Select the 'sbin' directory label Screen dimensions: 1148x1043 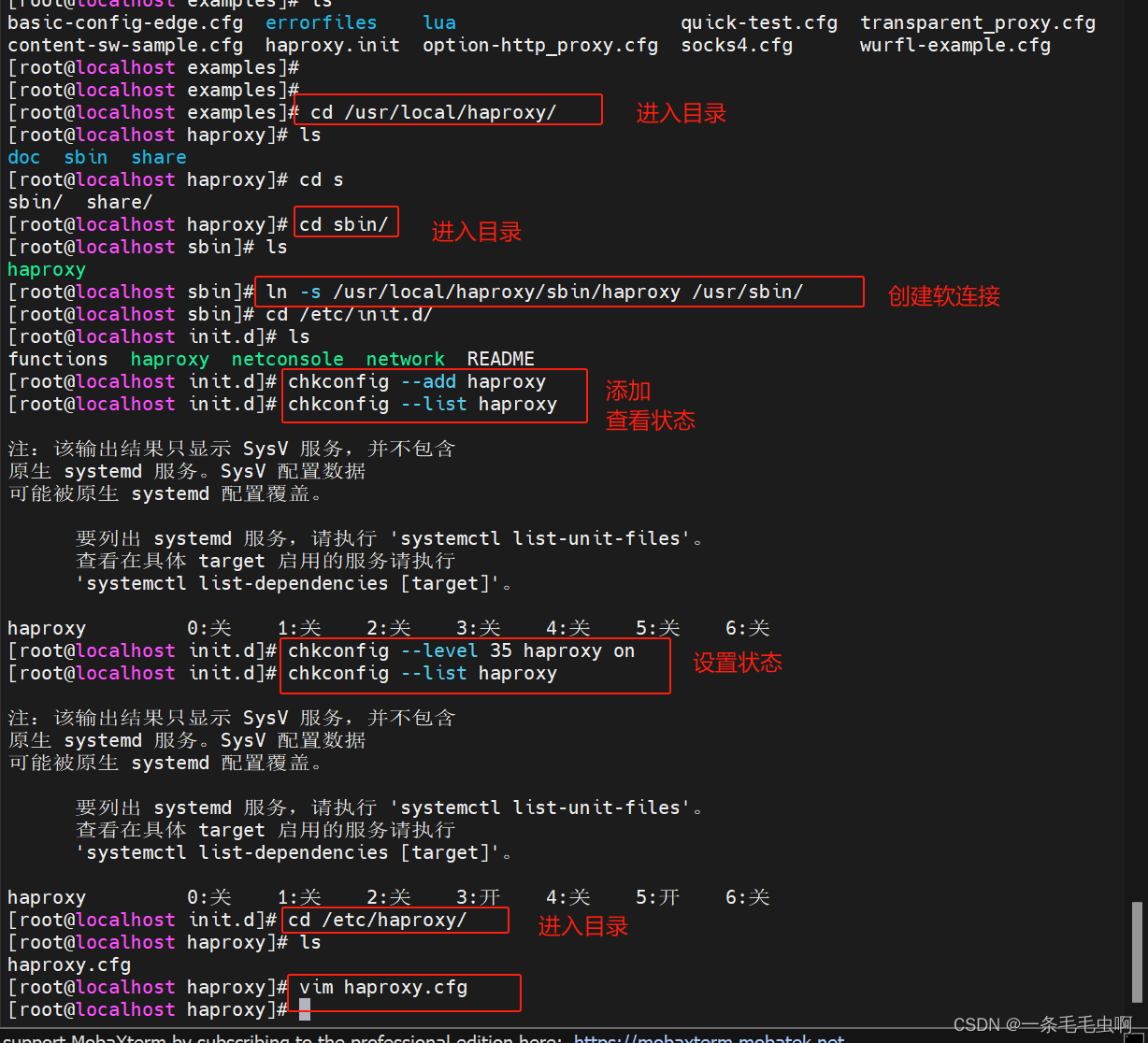coord(85,157)
